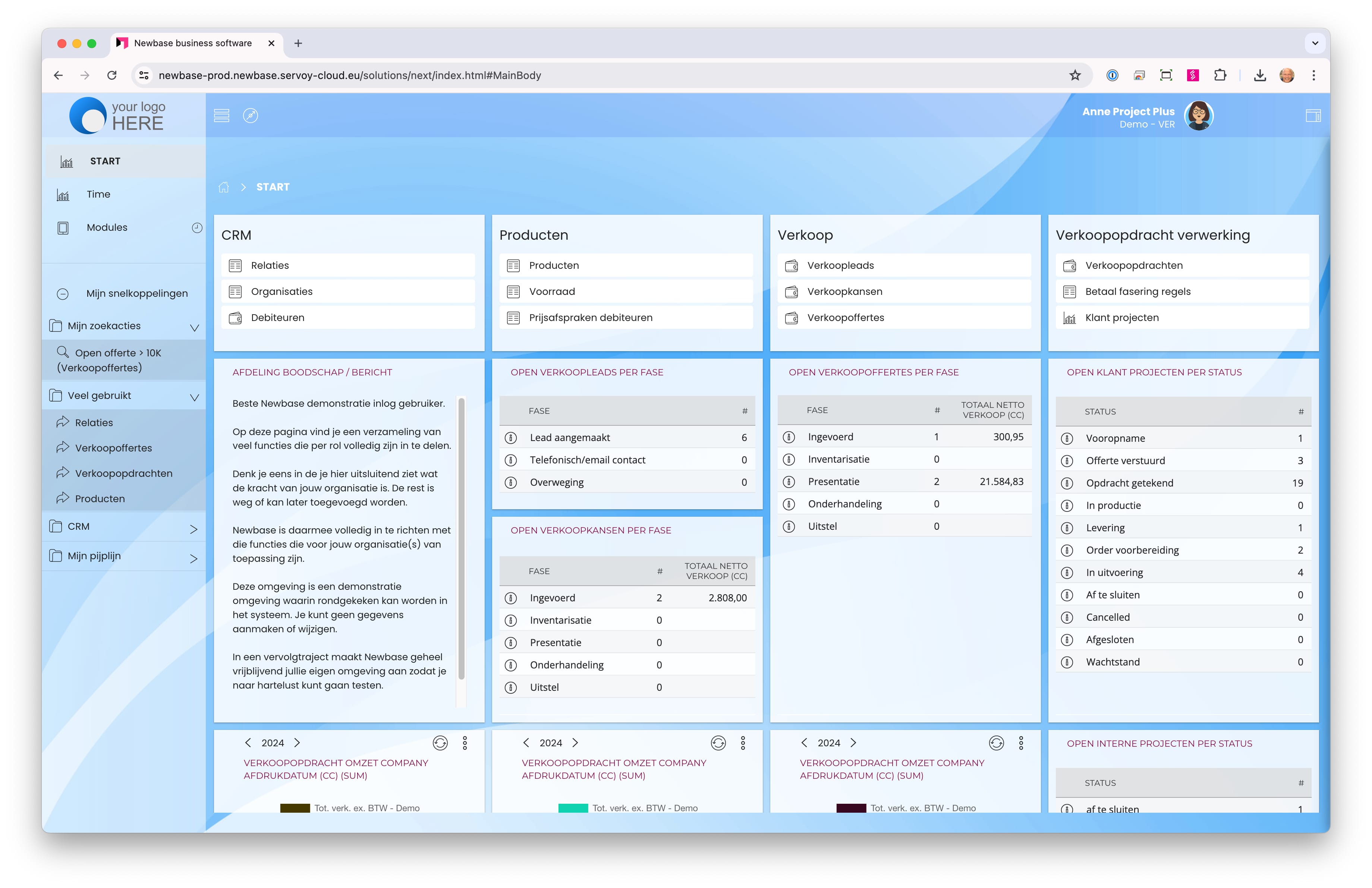Open the START menu item in sidebar
The width and height of the screenshot is (1372, 888).
(x=105, y=161)
